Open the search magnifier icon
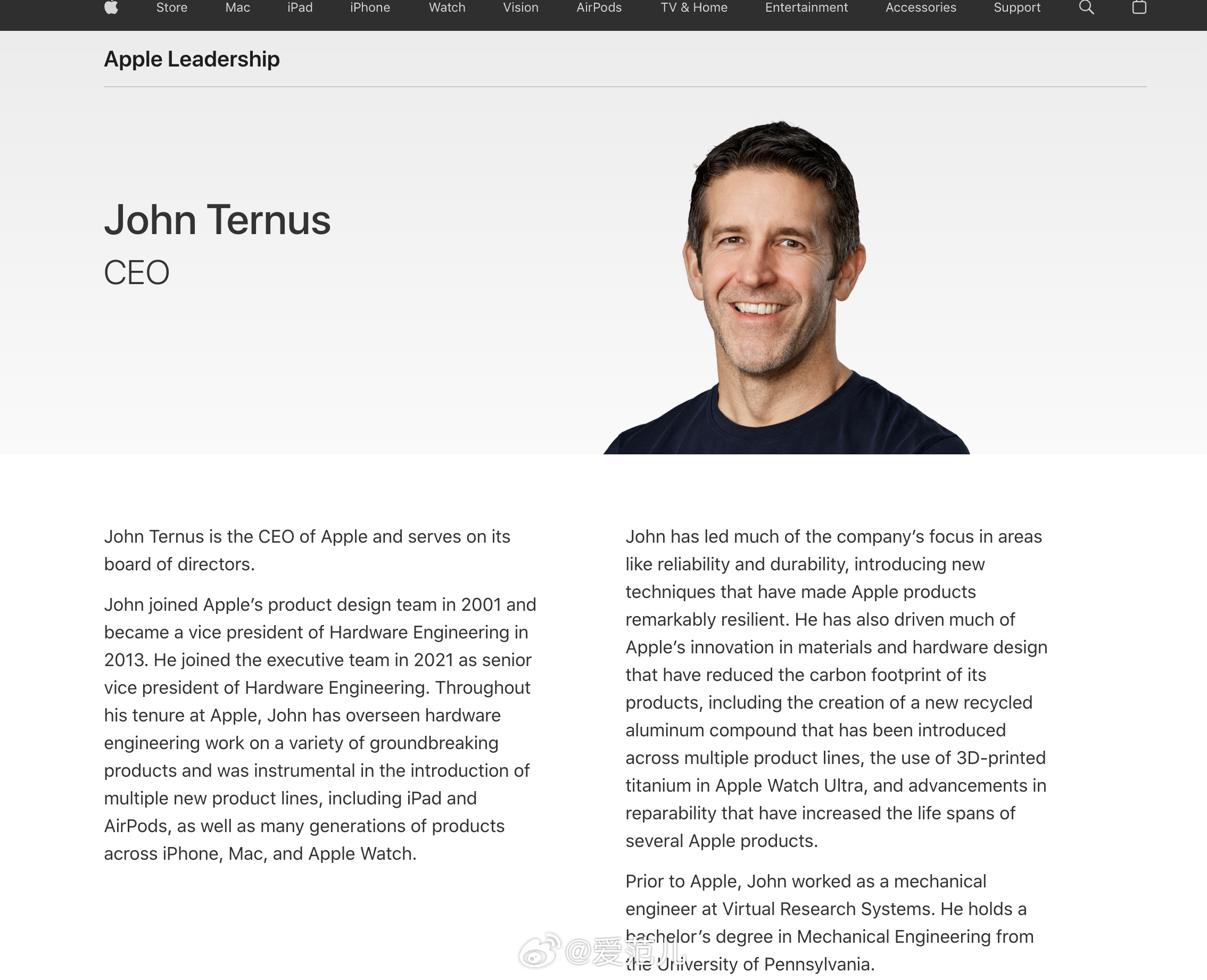 pyautogui.click(x=1086, y=7)
